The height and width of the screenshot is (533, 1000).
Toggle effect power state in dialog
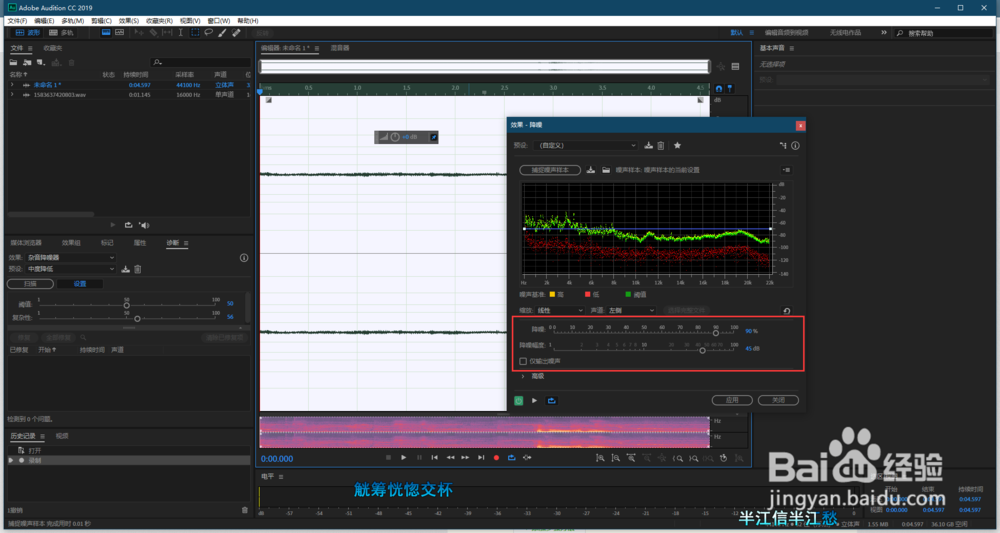(518, 400)
